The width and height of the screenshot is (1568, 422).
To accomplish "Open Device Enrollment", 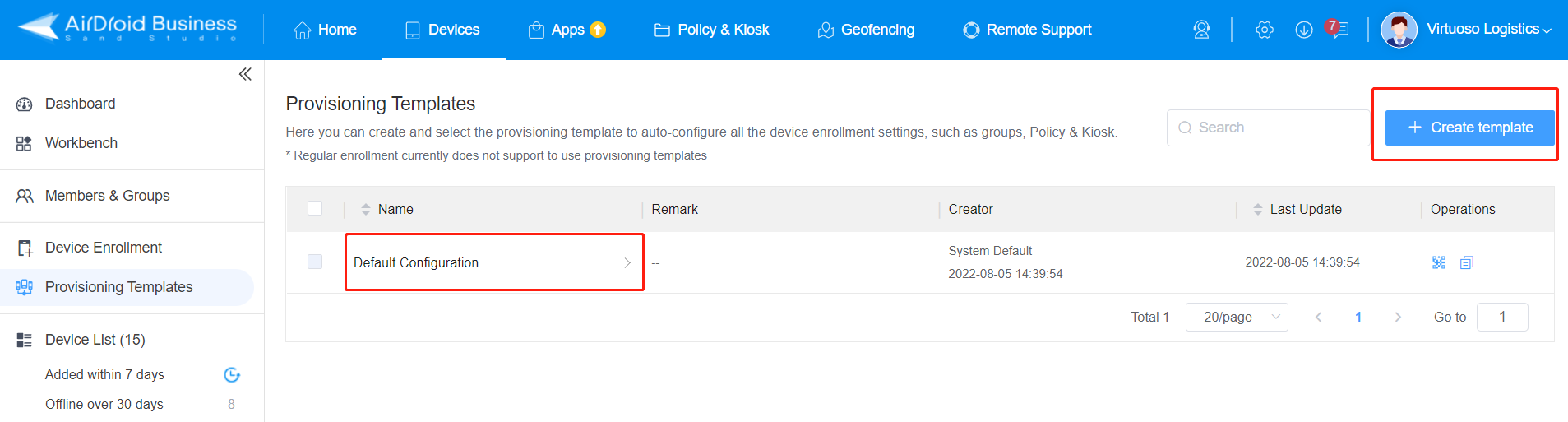I will click(x=103, y=248).
